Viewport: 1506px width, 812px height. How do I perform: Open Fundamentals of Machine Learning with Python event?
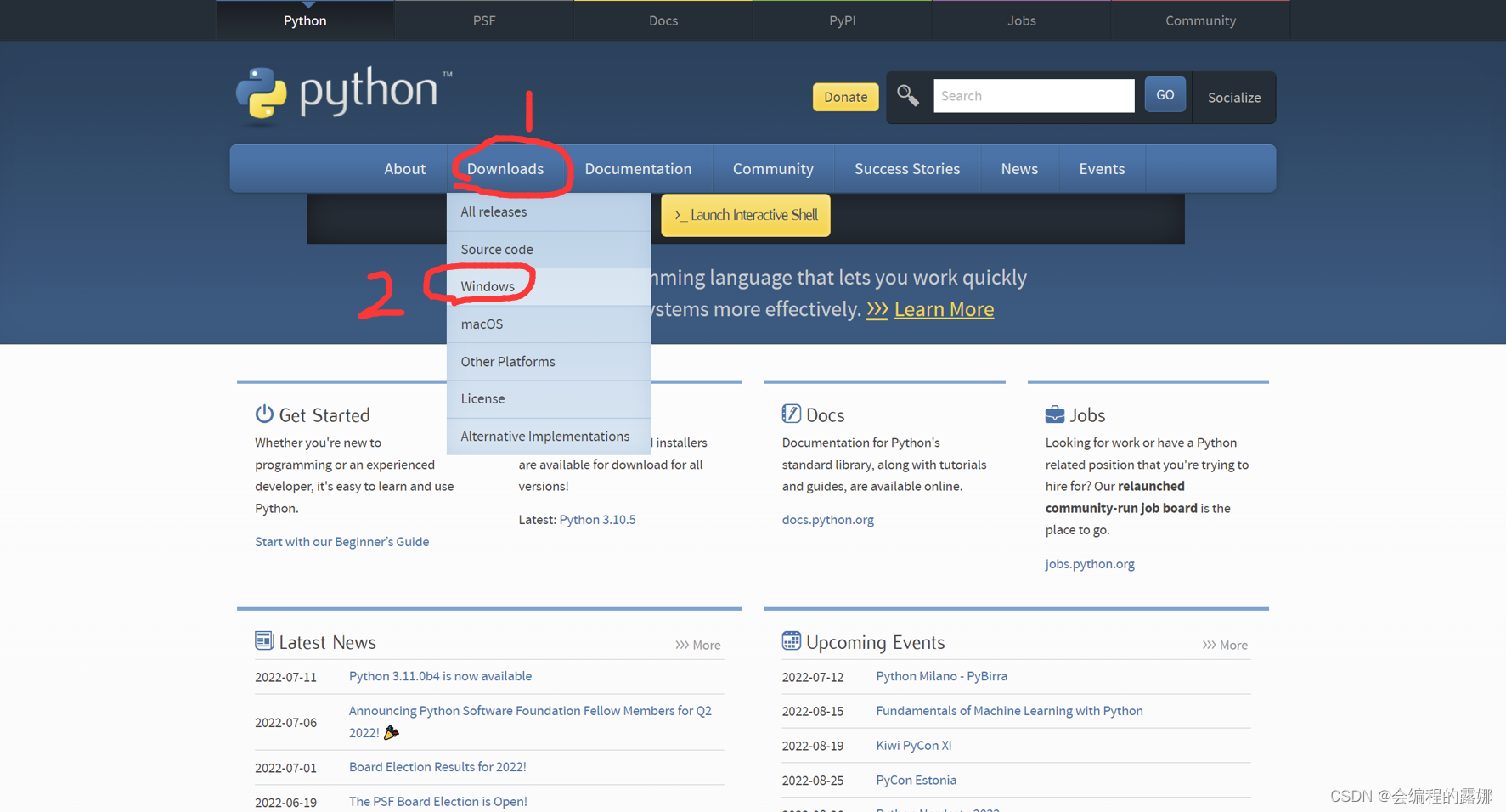[1009, 711]
